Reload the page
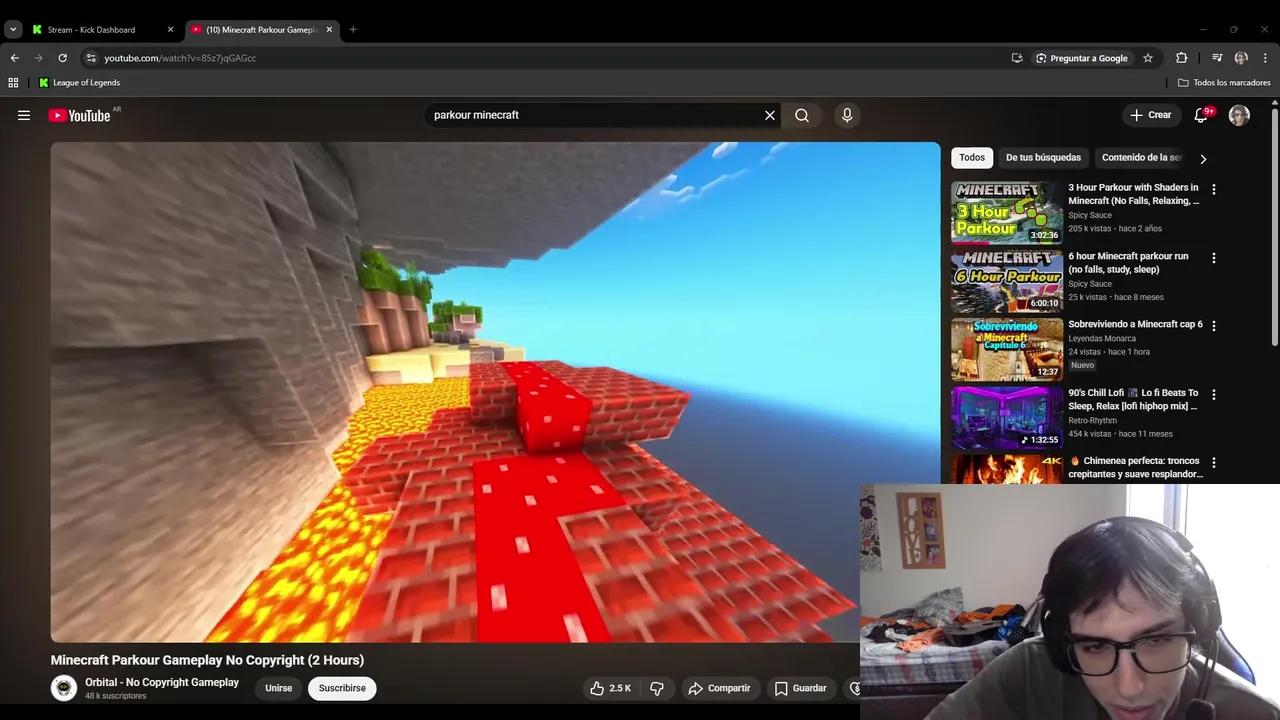This screenshot has height=720, width=1280. click(x=63, y=58)
